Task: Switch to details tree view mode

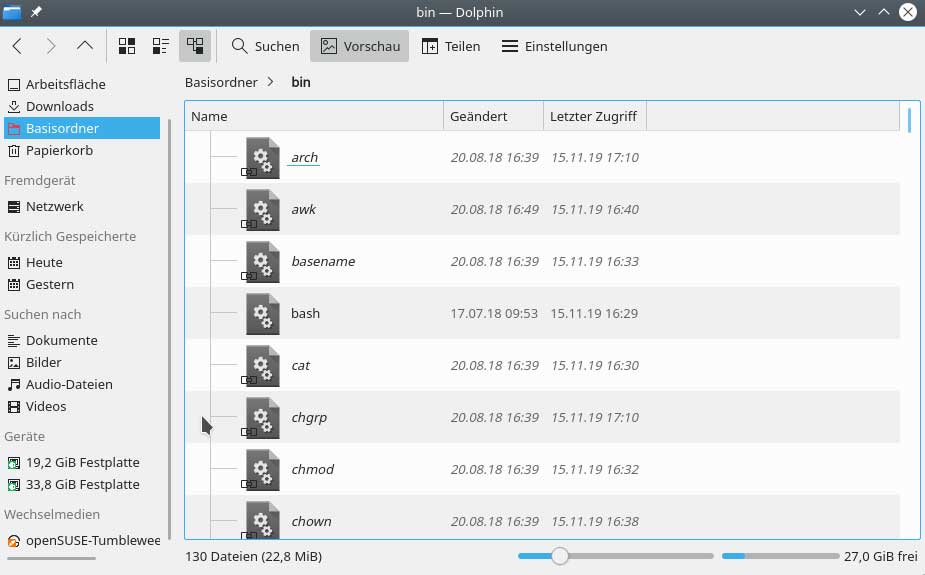Action: [195, 46]
